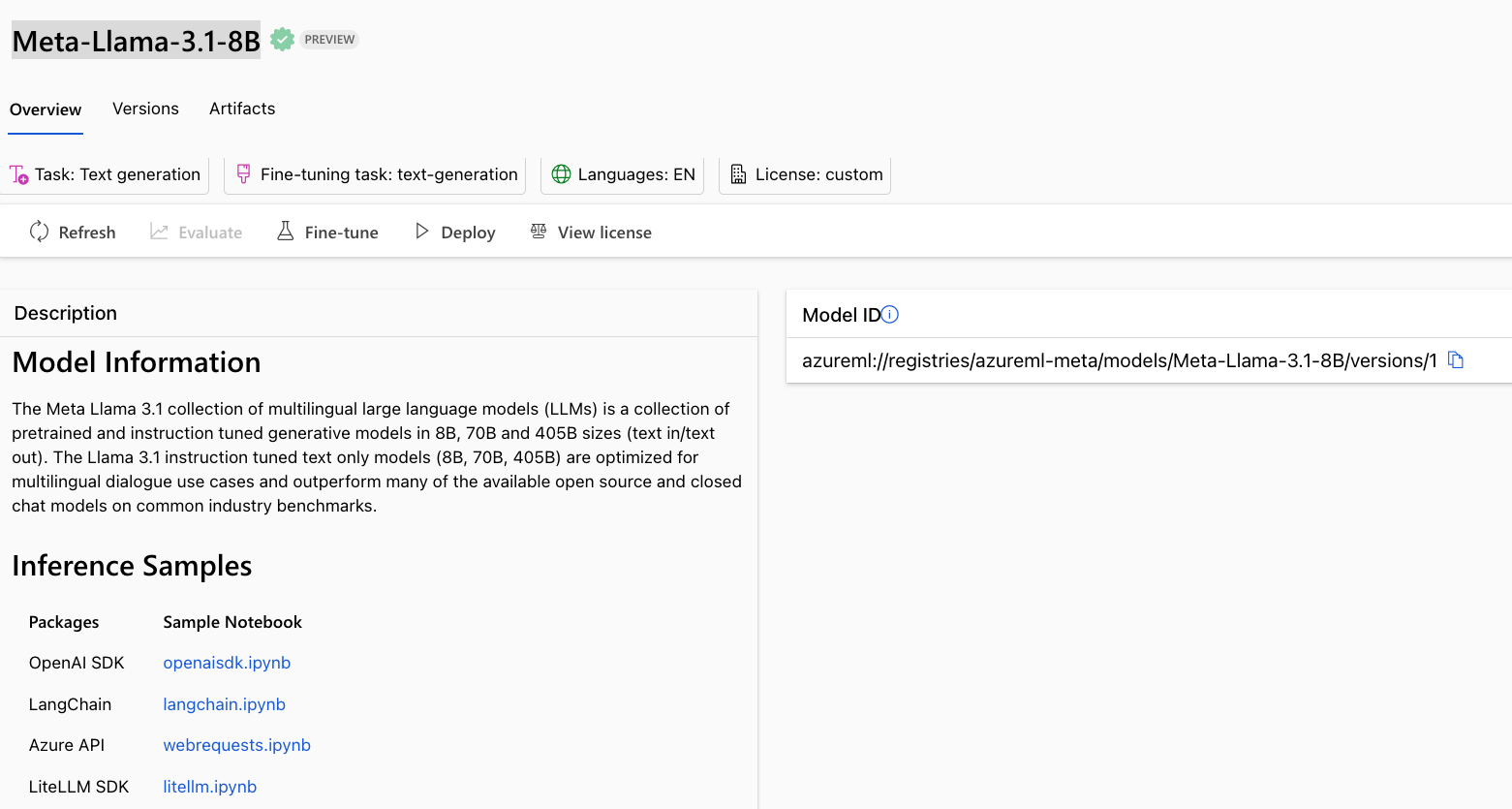Click the Packages column header
Screen dimensions: 1512x809
(64, 622)
